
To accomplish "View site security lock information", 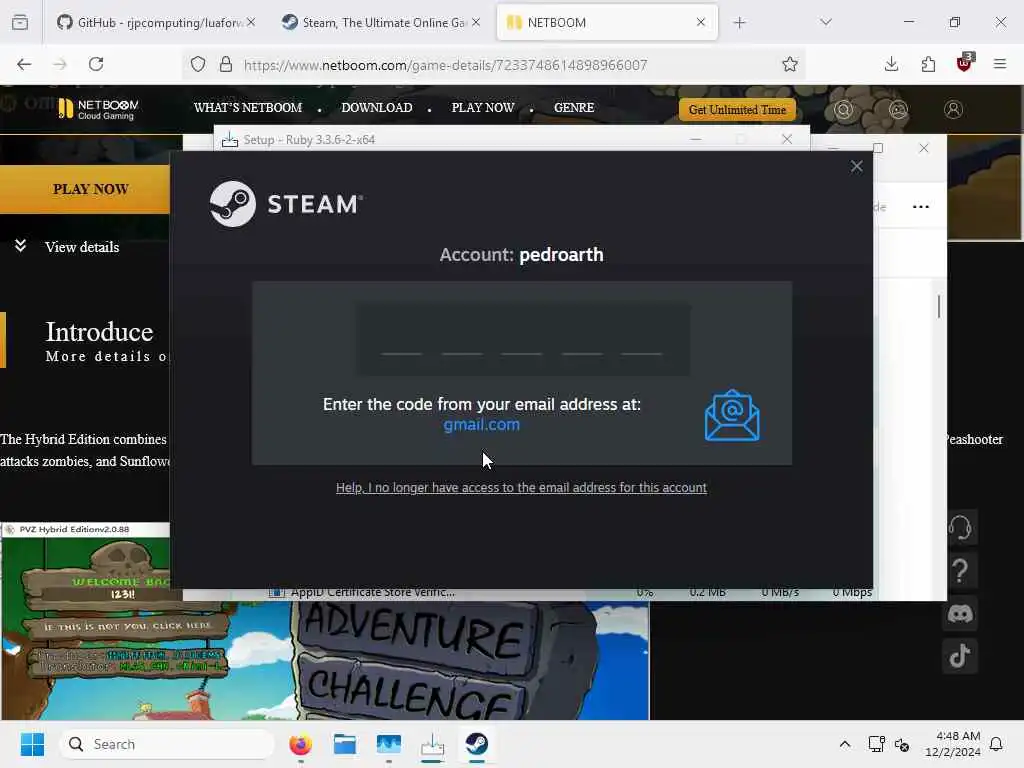I will tap(226, 64).
